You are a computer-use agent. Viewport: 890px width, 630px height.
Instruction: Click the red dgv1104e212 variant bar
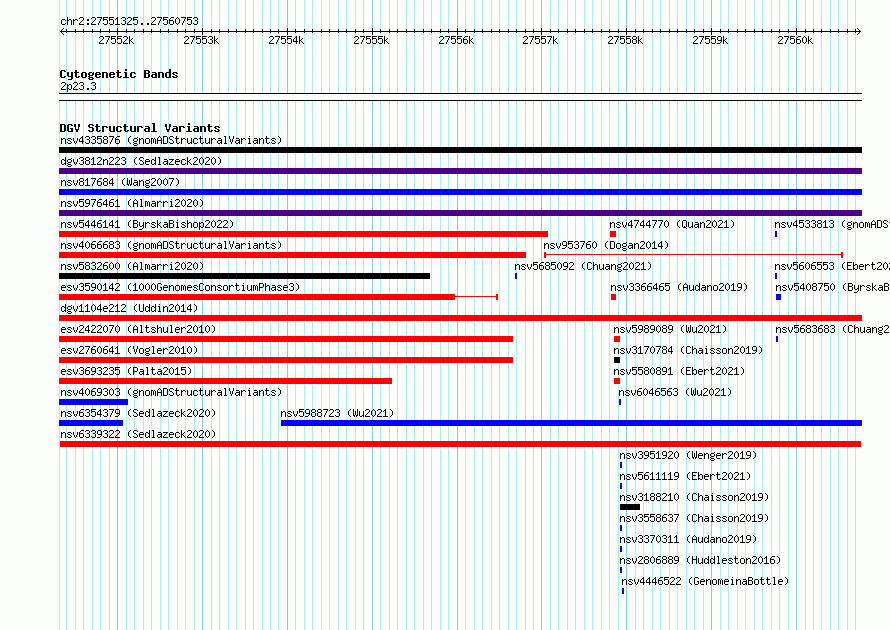tap(460, 318)
